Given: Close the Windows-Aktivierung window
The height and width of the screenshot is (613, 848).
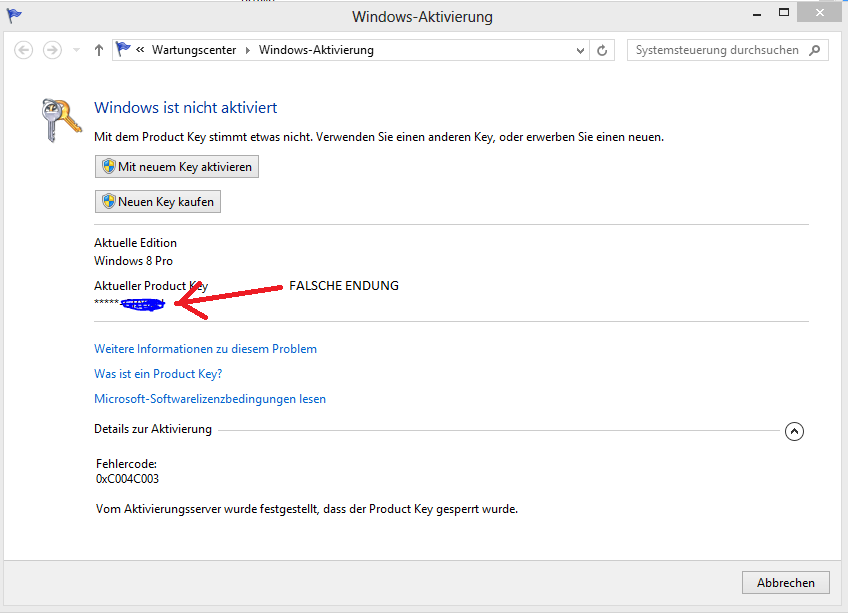Looking at the screenshot, I should click(819, 13).
